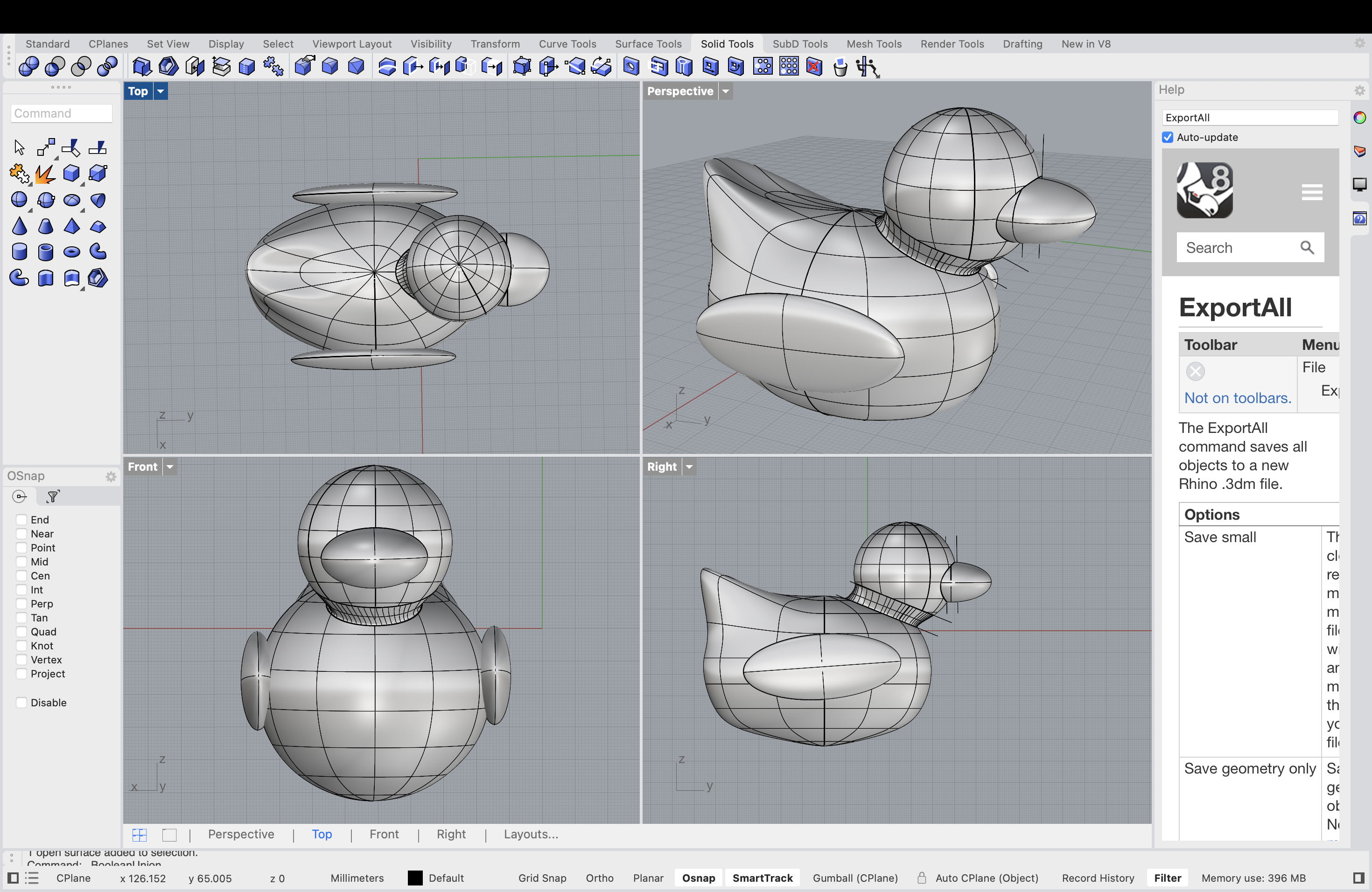Select the Pipe solid tool
This screenshot has height=892, width=1372.
98,252
